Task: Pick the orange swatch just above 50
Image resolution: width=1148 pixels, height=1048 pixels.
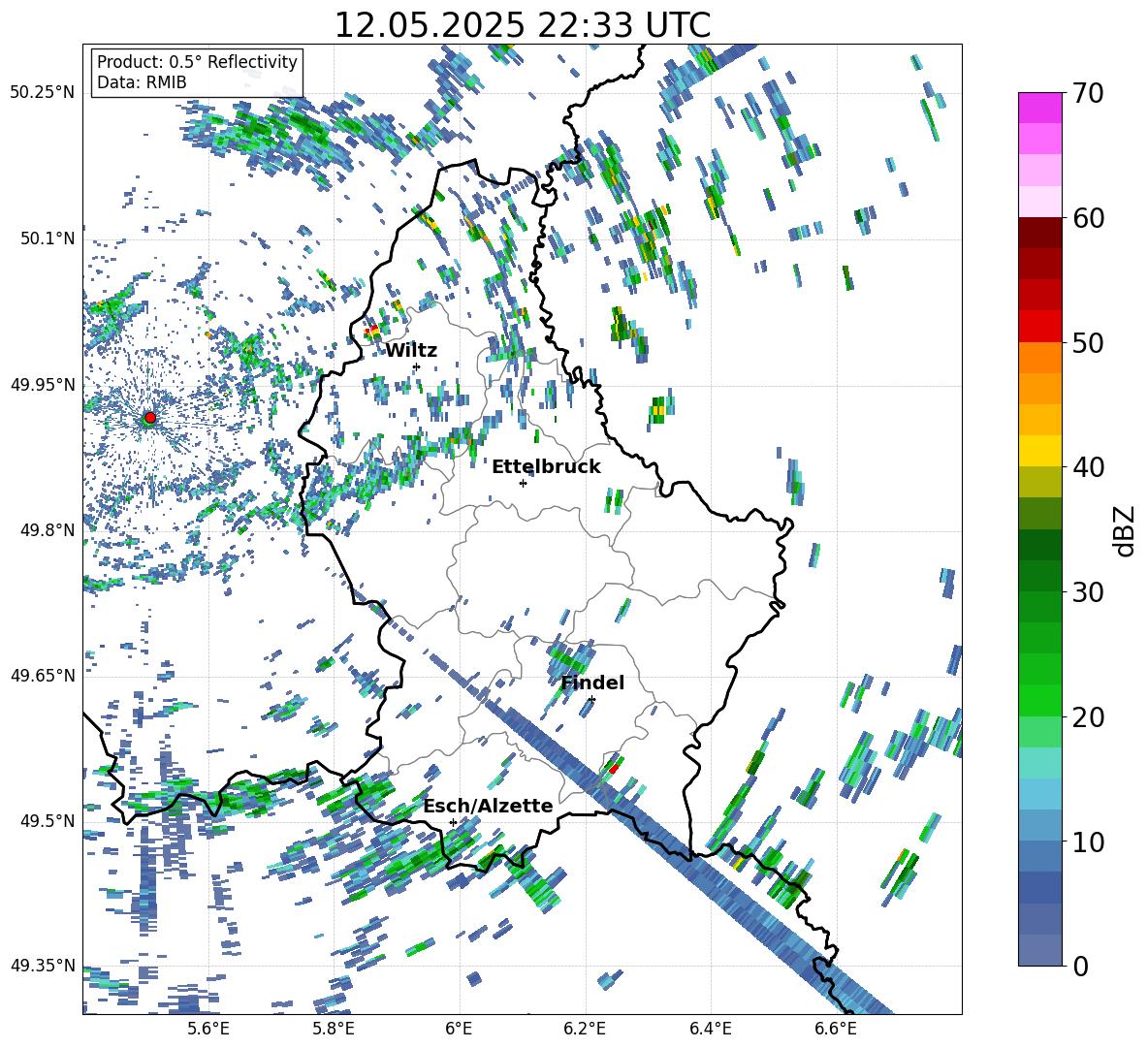Action: coord(1039,357)
